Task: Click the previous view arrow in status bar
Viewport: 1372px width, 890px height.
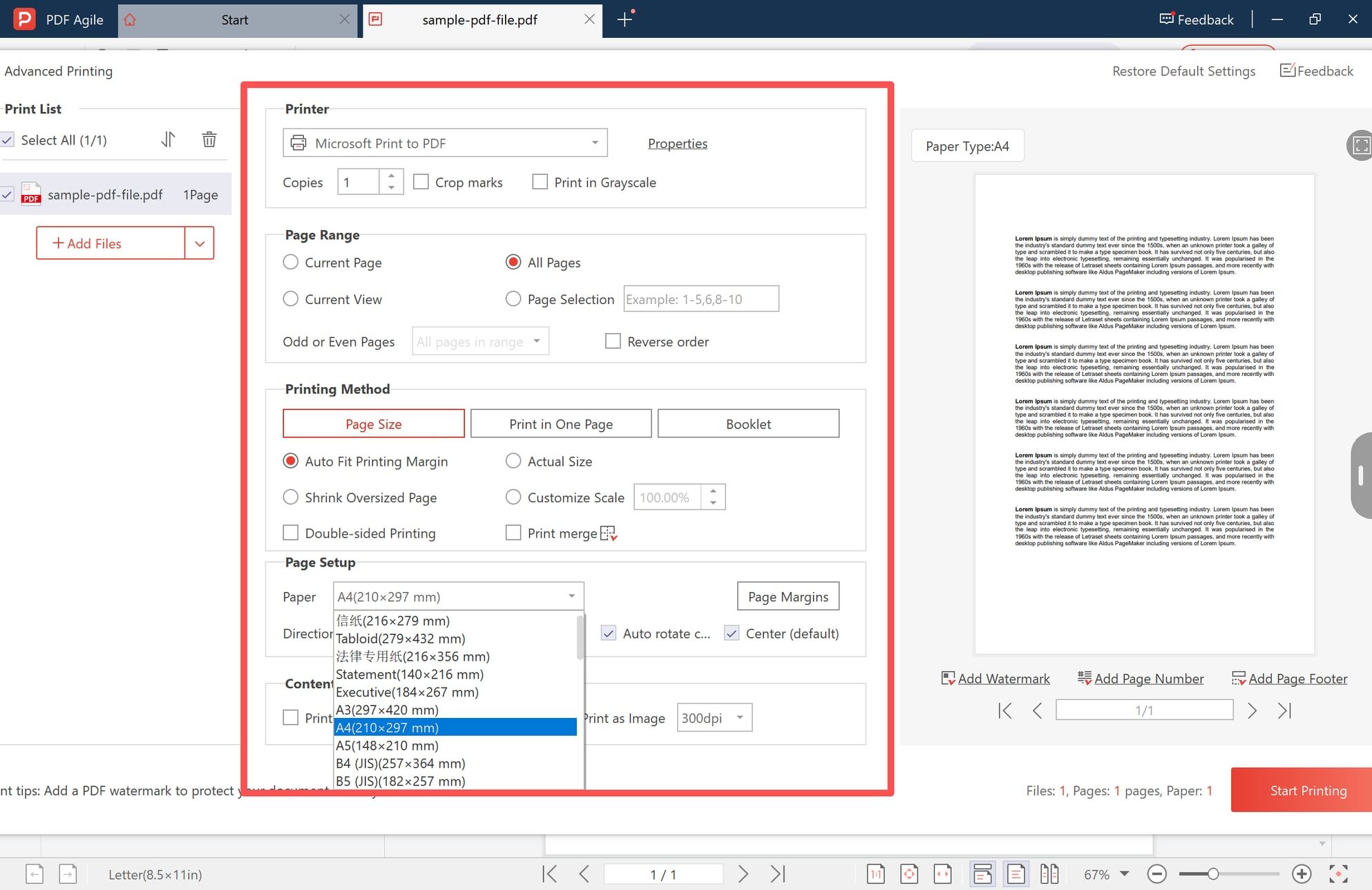Action: click(35, 874)
